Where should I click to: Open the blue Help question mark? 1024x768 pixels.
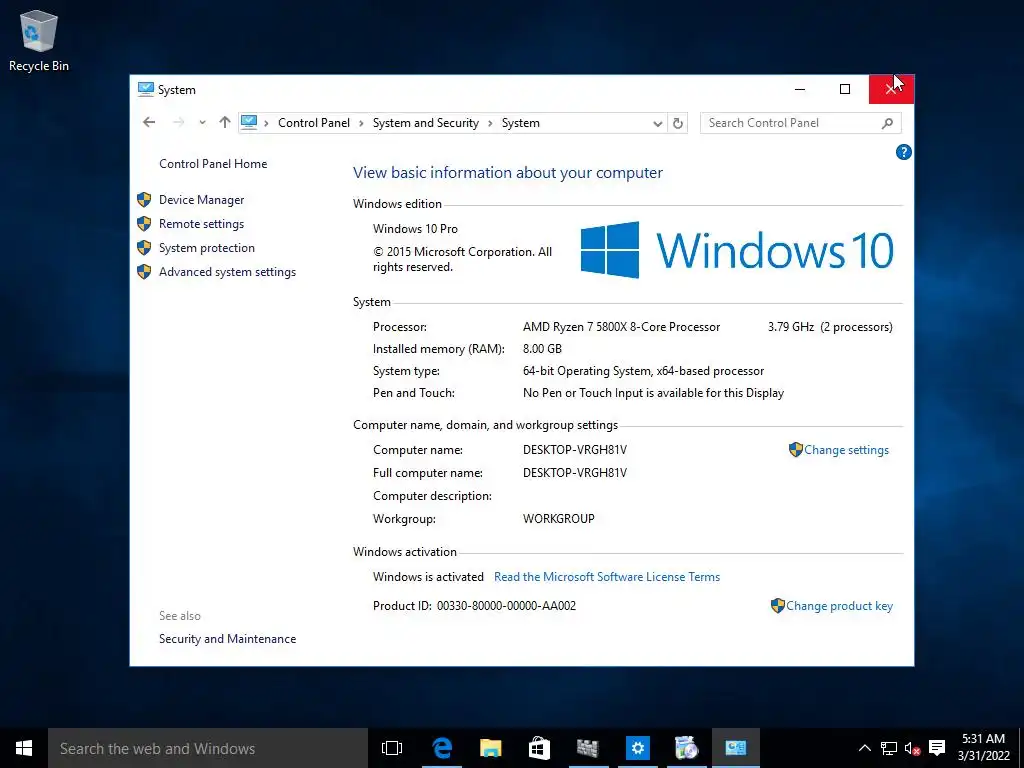903,152
